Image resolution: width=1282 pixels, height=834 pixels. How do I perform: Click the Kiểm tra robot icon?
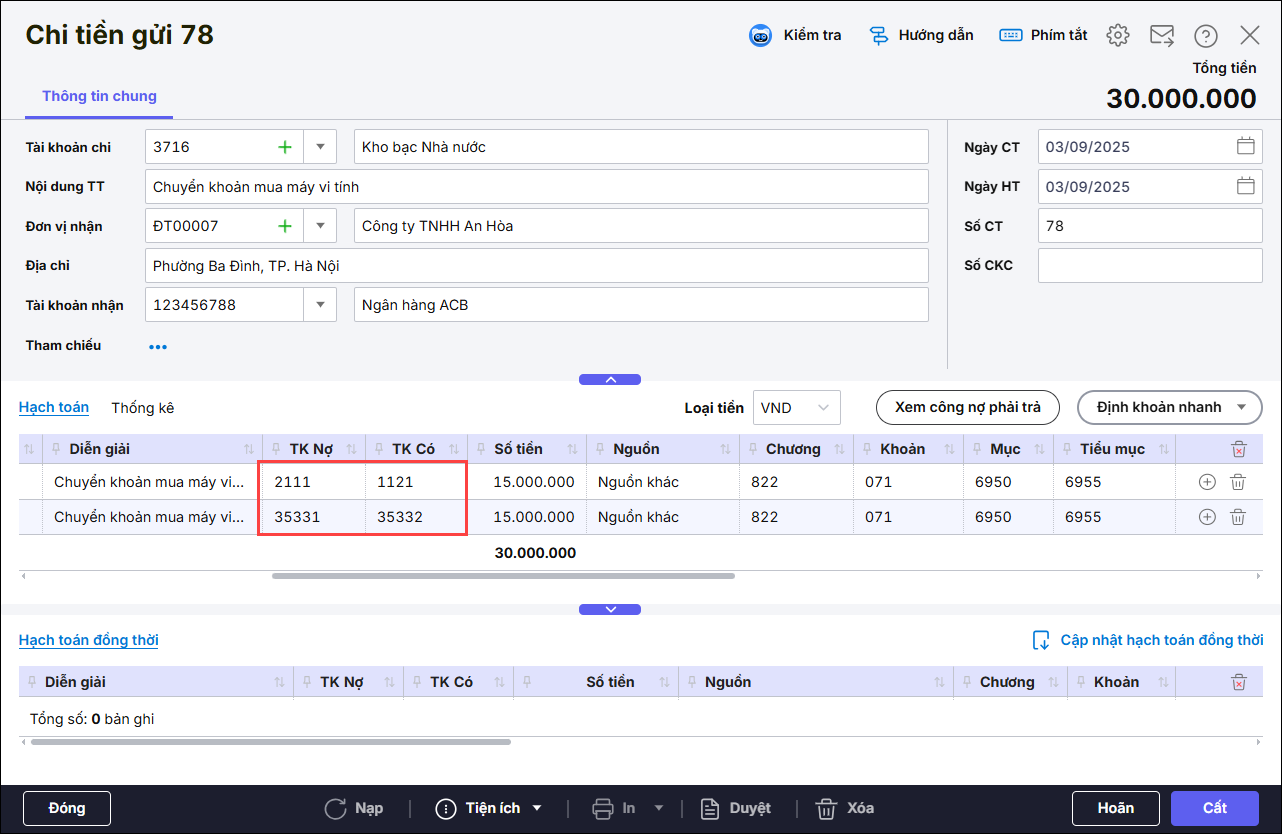click(761, 36)
